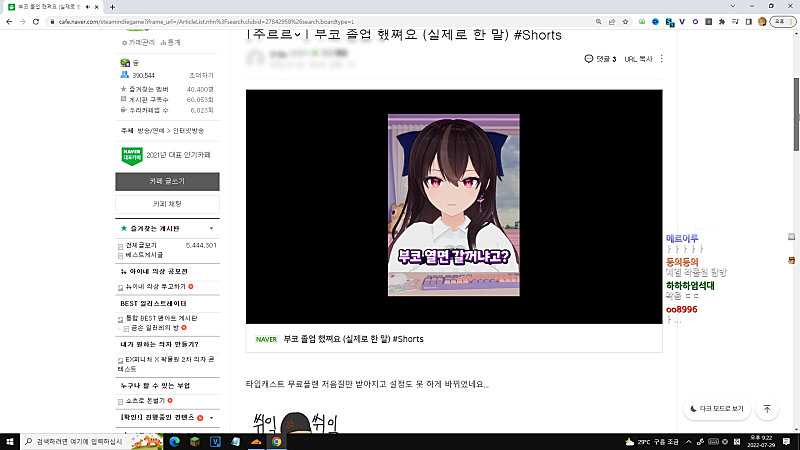Toggle the browser side panel icon
Screen dimensions: 800x450
pyautogui.click(x=748, y=21)
